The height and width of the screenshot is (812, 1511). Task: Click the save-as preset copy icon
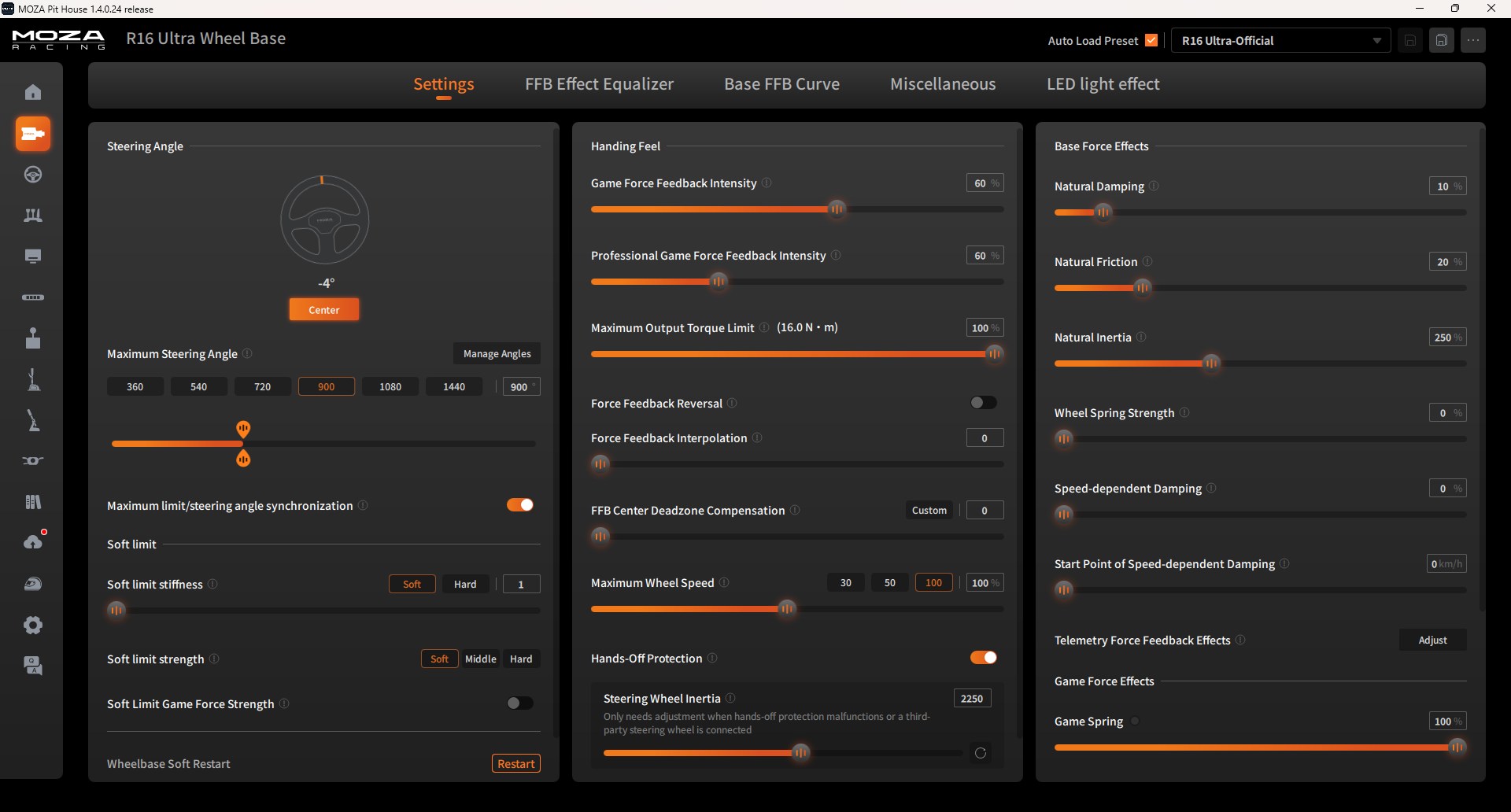click(1442, 40)
